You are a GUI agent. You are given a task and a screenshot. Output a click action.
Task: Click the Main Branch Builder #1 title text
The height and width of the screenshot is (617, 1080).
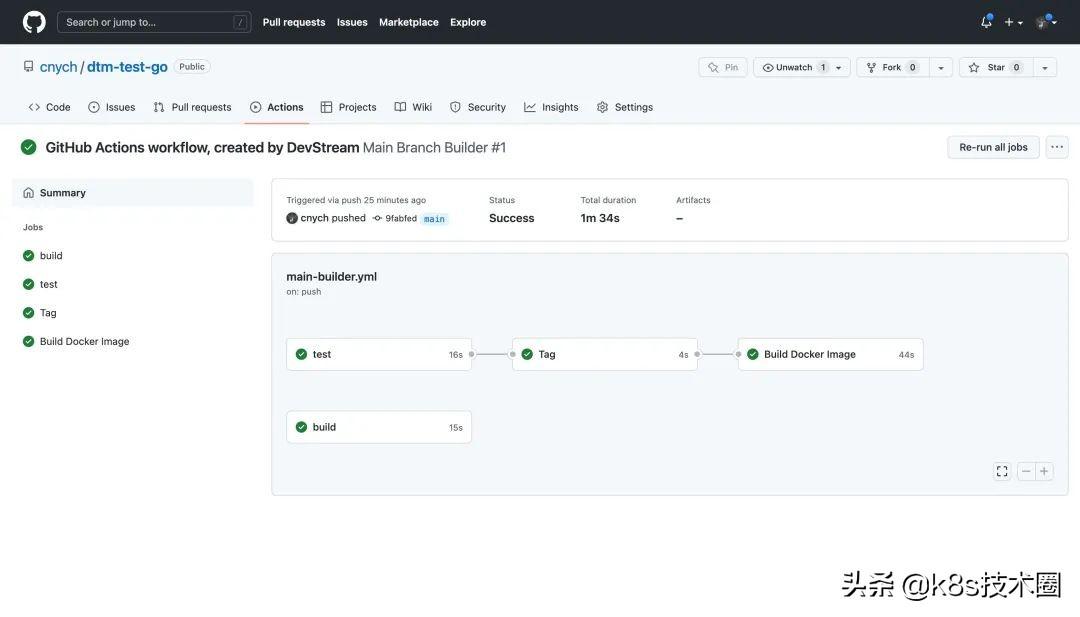point(434,147)
